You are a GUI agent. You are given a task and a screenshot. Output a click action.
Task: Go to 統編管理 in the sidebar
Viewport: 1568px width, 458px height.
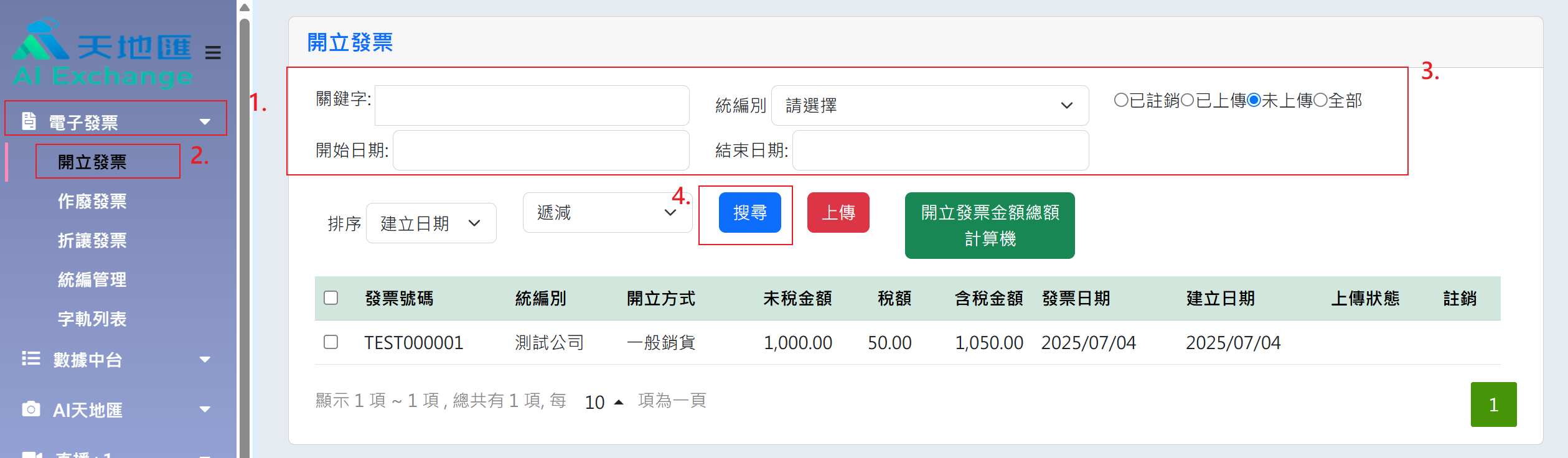point(92,280)
